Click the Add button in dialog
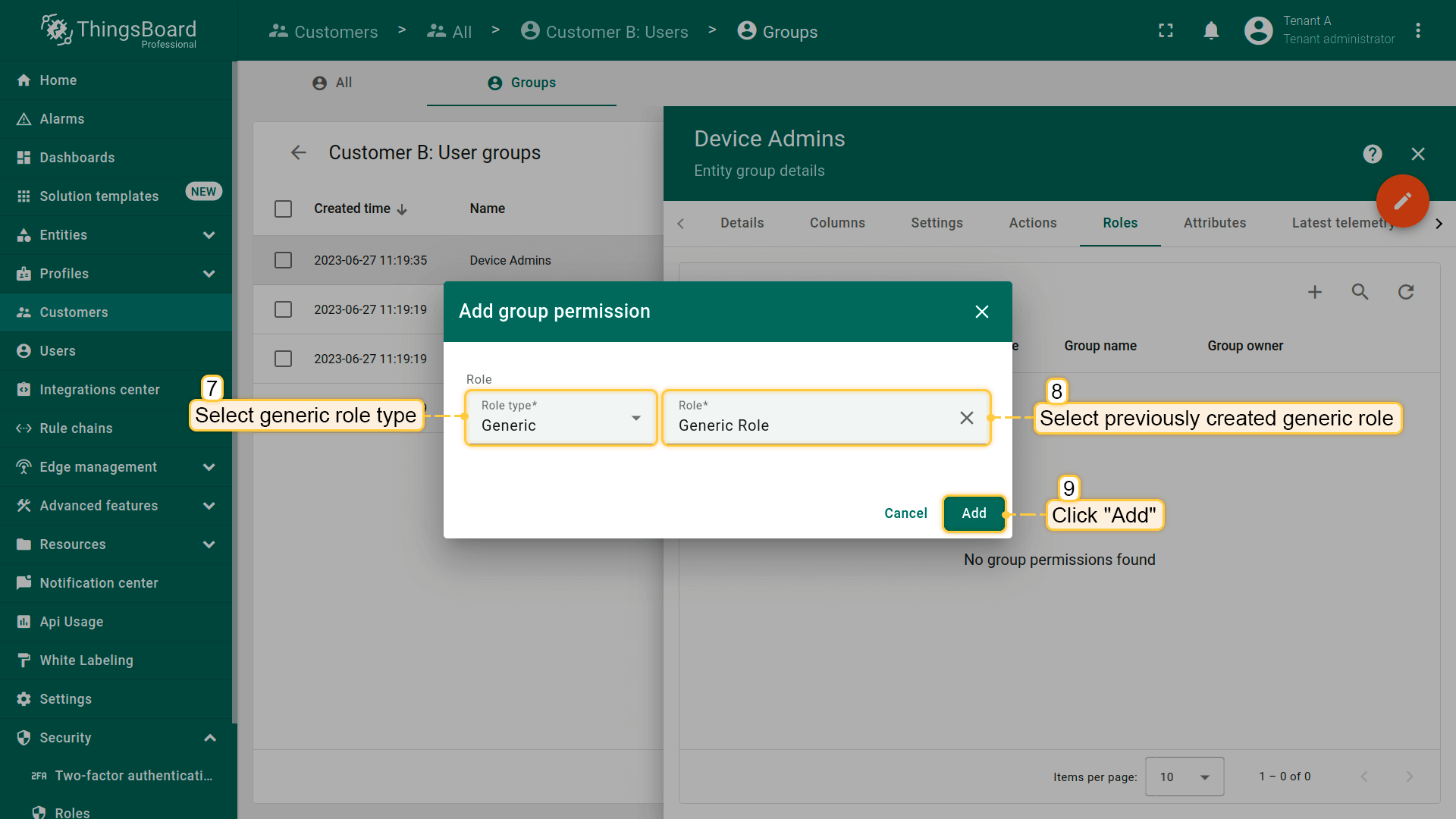1456x819 pixels. click(x=974, y=513)
